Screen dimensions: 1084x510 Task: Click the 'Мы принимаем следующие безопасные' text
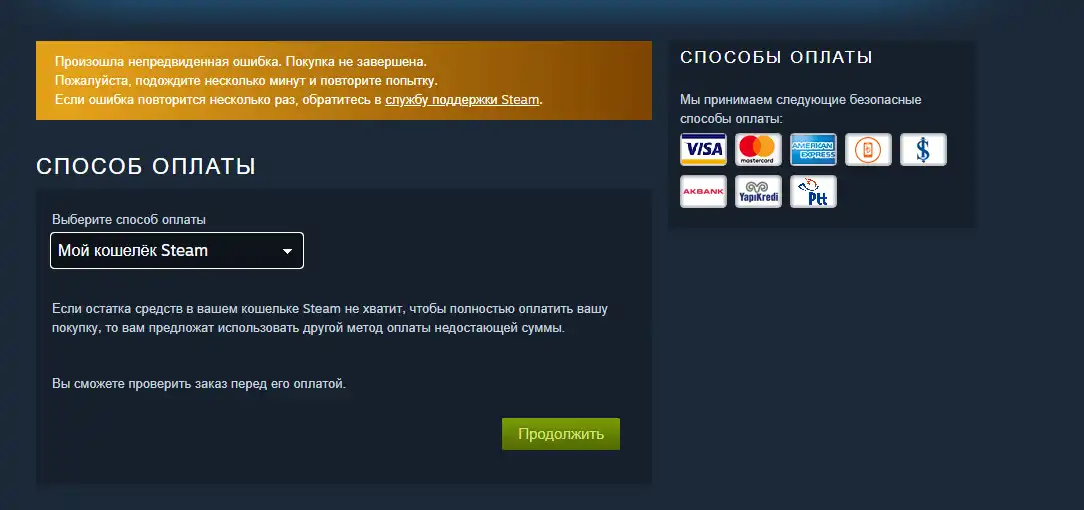[801, 100]
